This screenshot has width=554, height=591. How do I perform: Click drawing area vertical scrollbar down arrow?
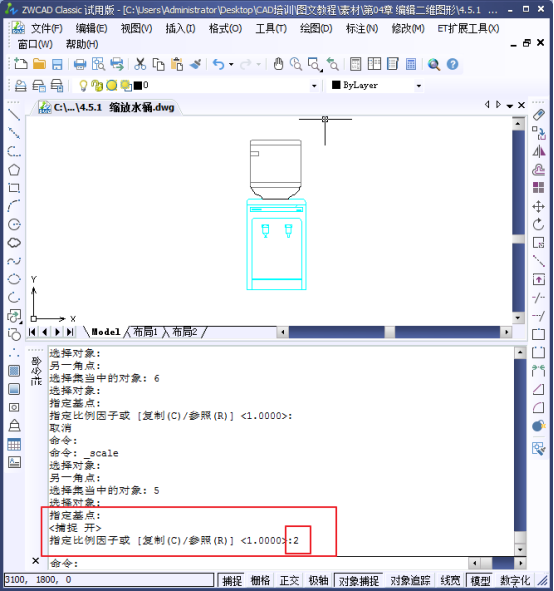coord(518,318)
